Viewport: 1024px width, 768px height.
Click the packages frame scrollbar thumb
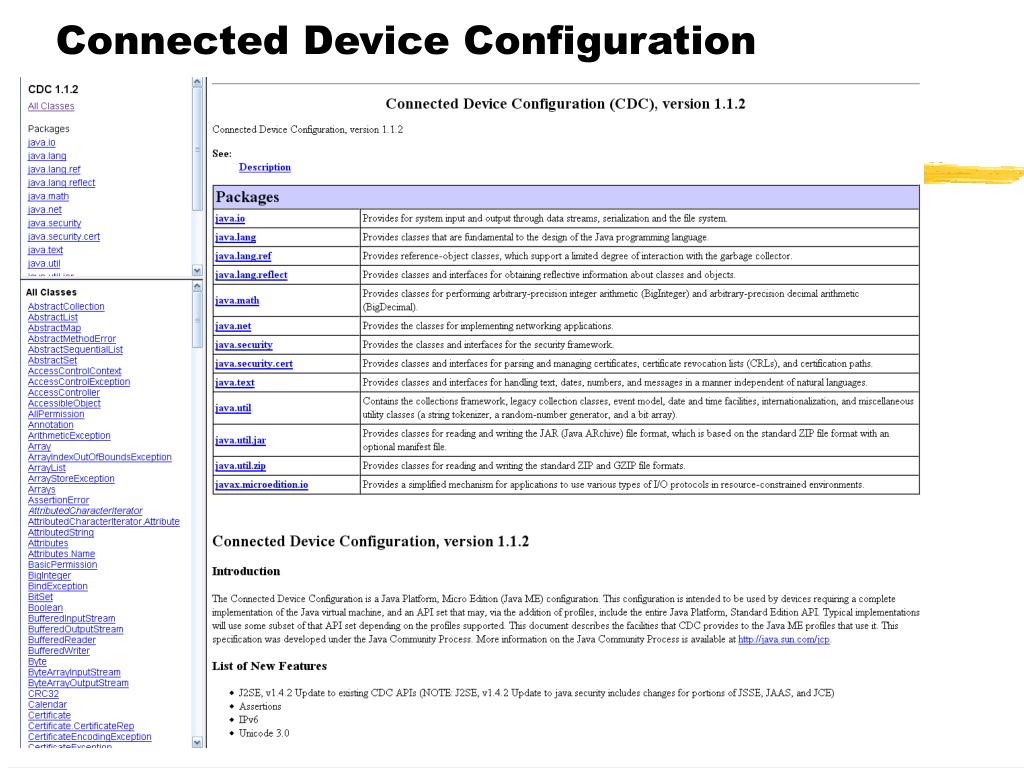[197, 149]
